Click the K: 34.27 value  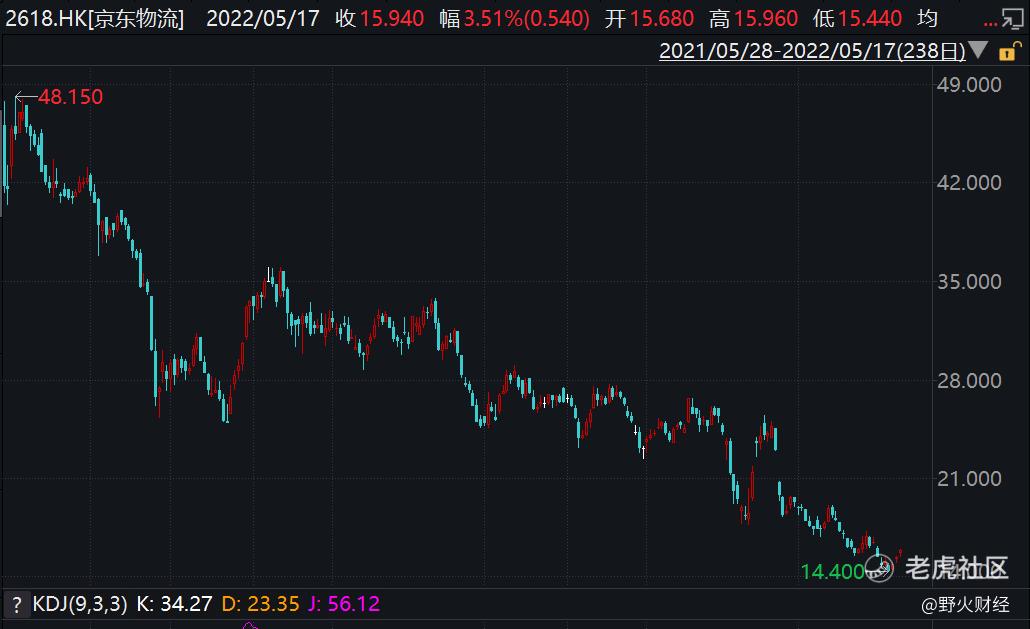coord(174,603)
